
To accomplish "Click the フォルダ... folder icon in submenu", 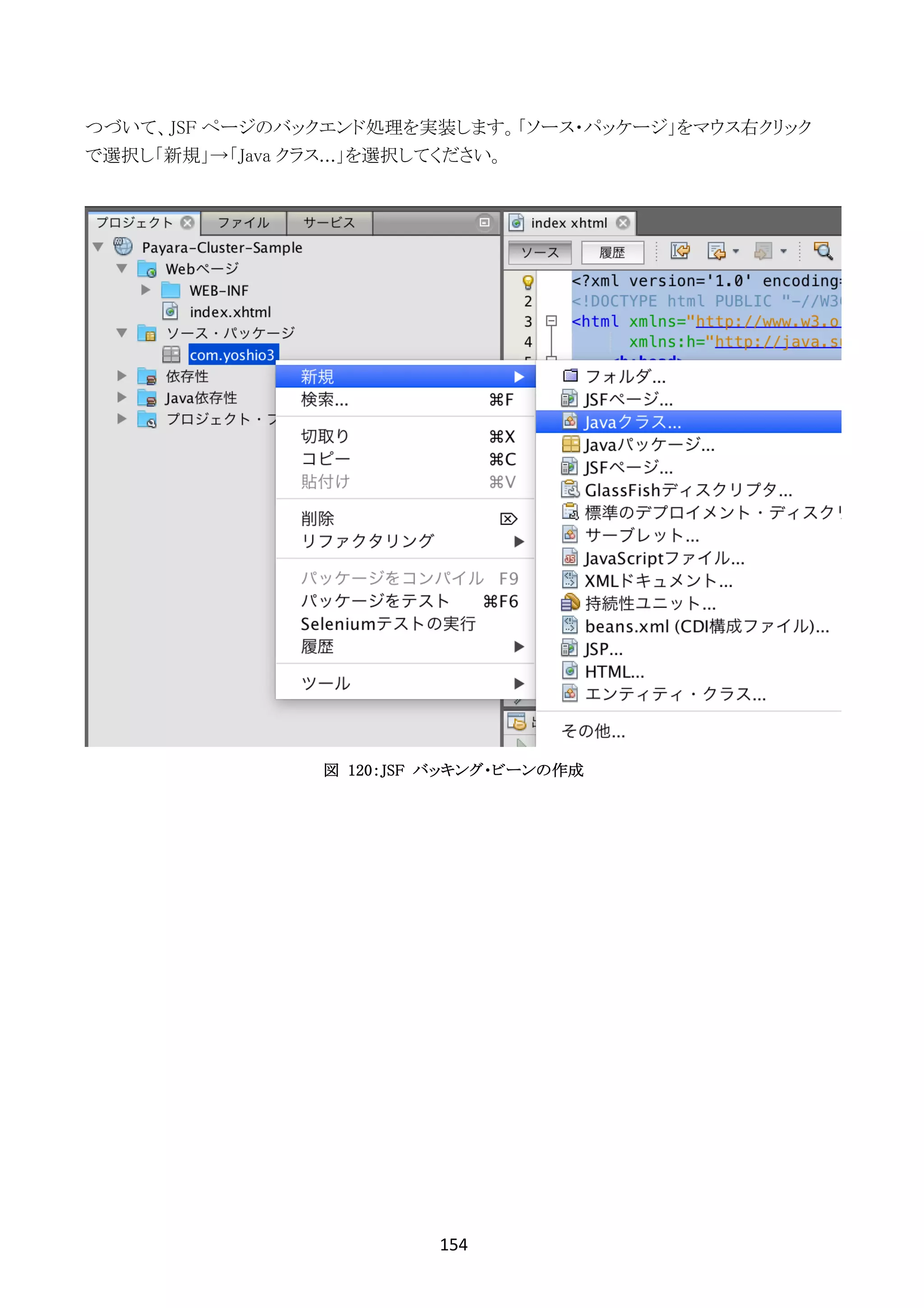I will [570, 376].
